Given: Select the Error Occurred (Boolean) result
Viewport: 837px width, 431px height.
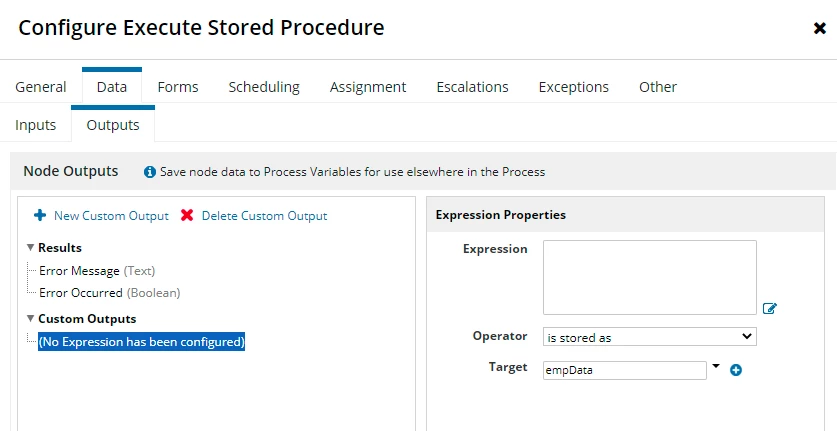Looking at the screenshot, I should pyautogui.click(x=109, y=293).
